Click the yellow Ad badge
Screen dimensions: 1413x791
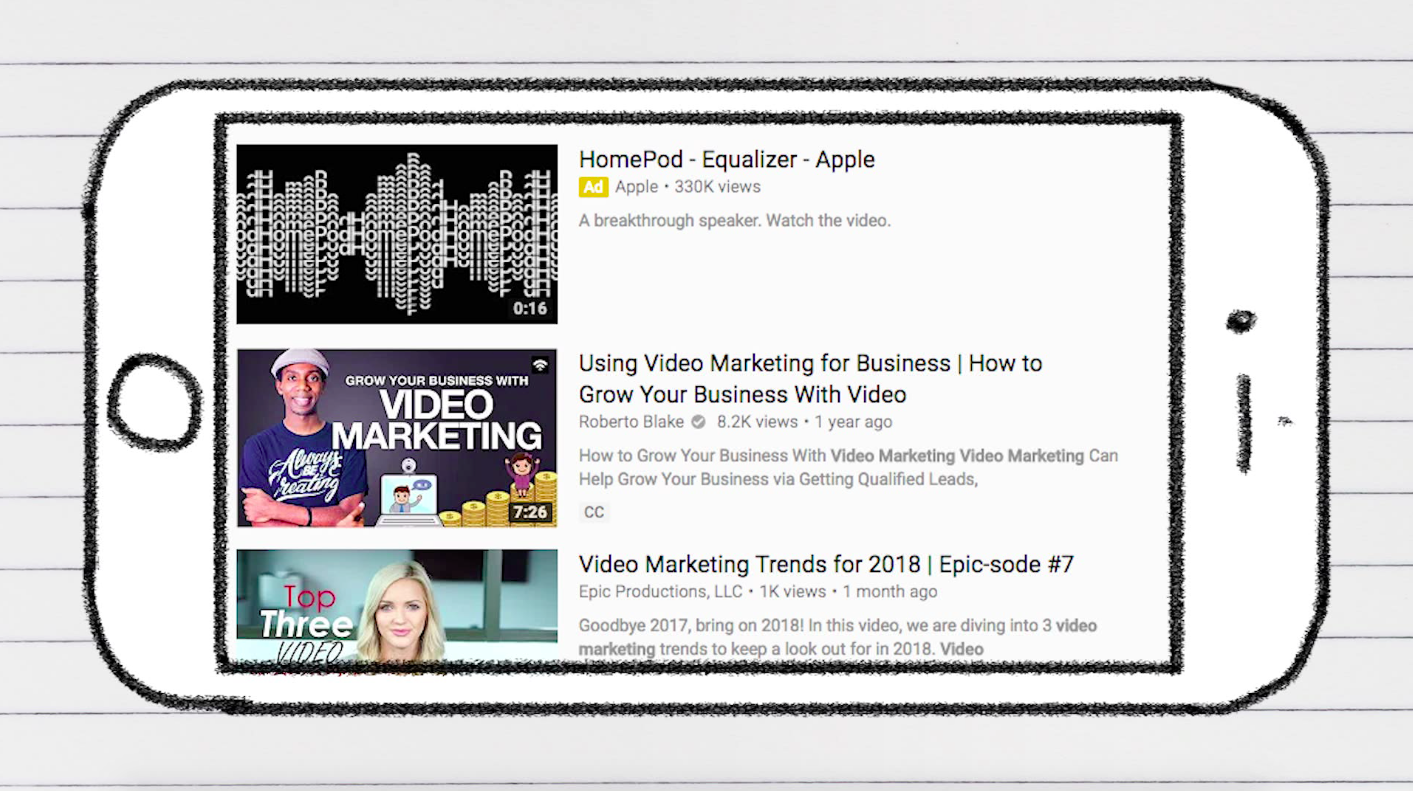[x=593, y=187]
